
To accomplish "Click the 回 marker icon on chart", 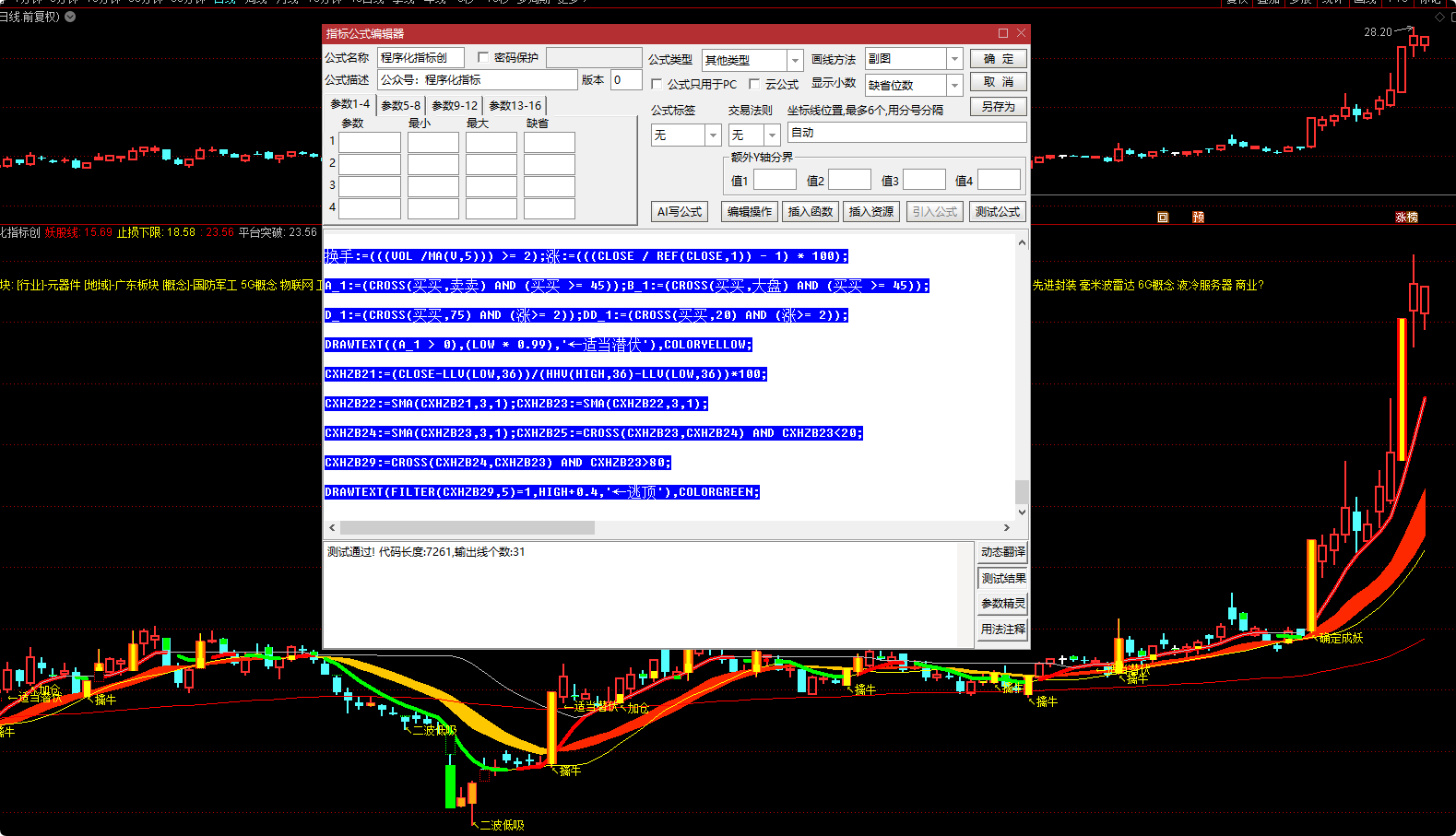I will click(x=1163, y=218).
